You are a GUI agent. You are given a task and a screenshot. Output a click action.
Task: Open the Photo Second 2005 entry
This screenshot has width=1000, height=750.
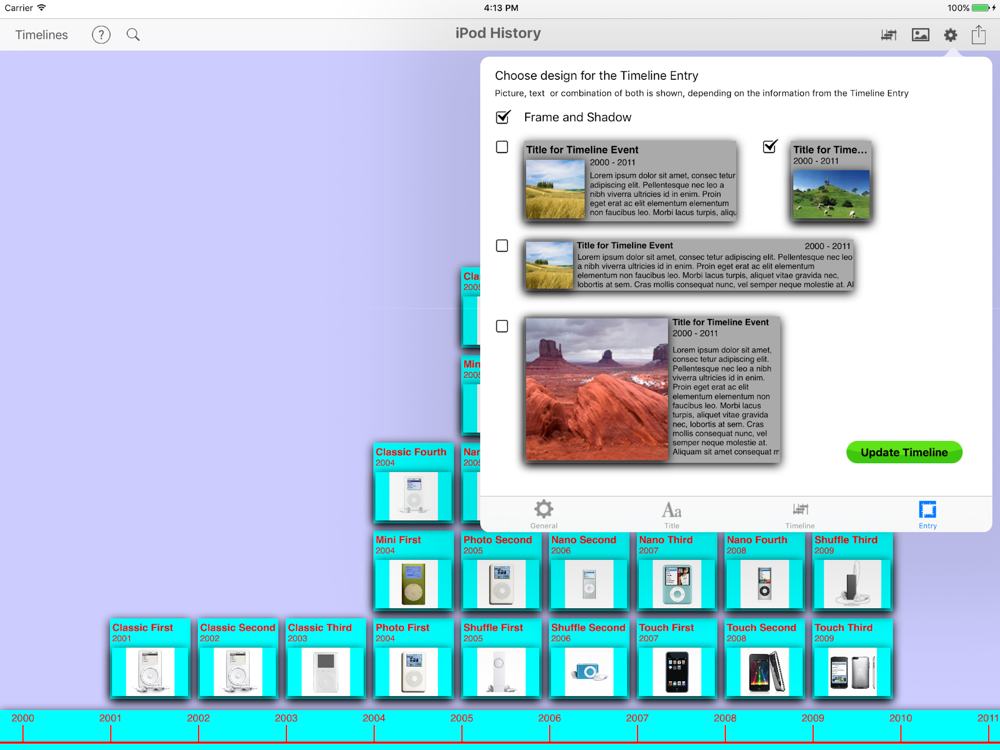pyautogui.click(x=501, y=570)
